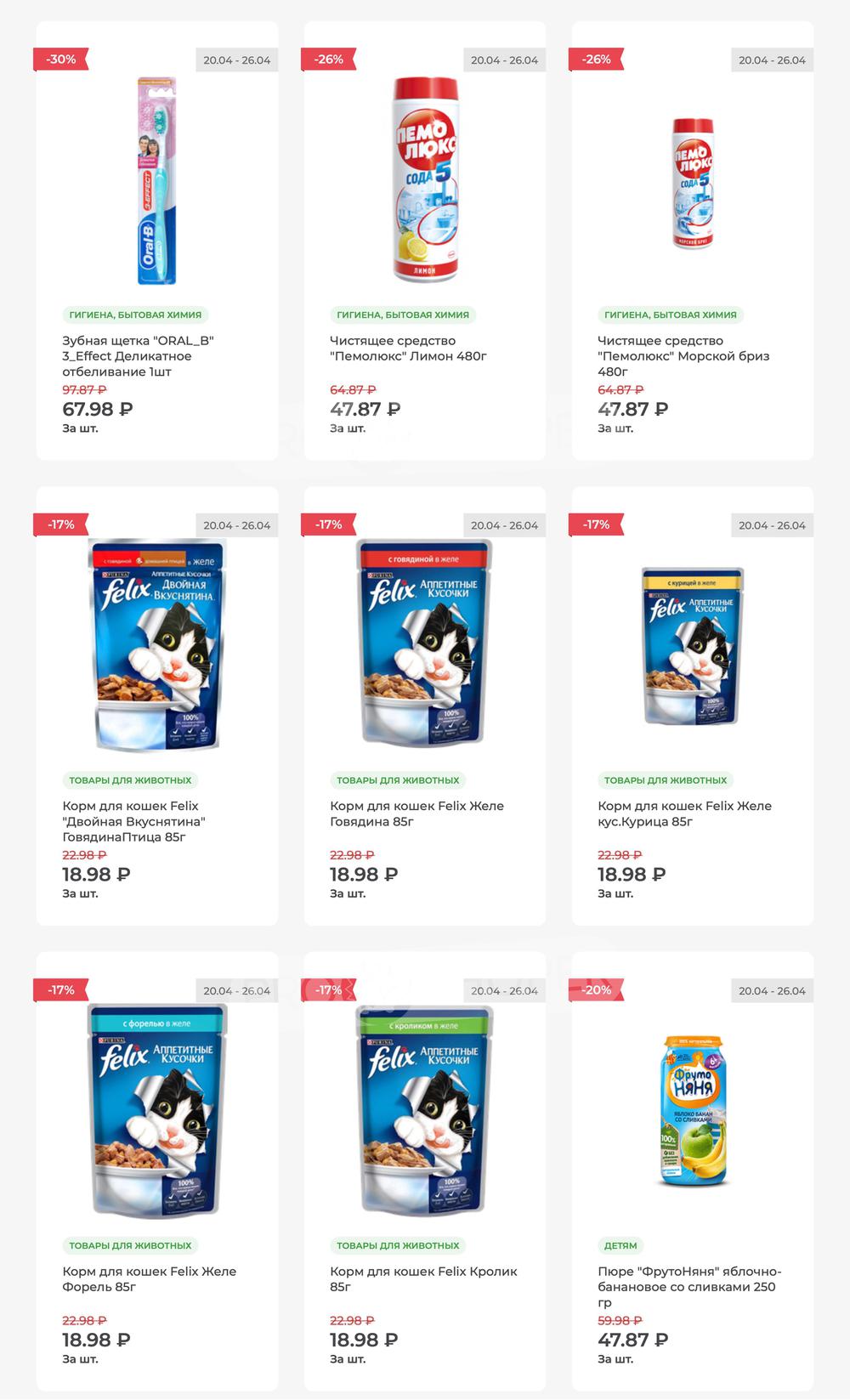Click the 67.98 ₽ toothbrush price

98,409
